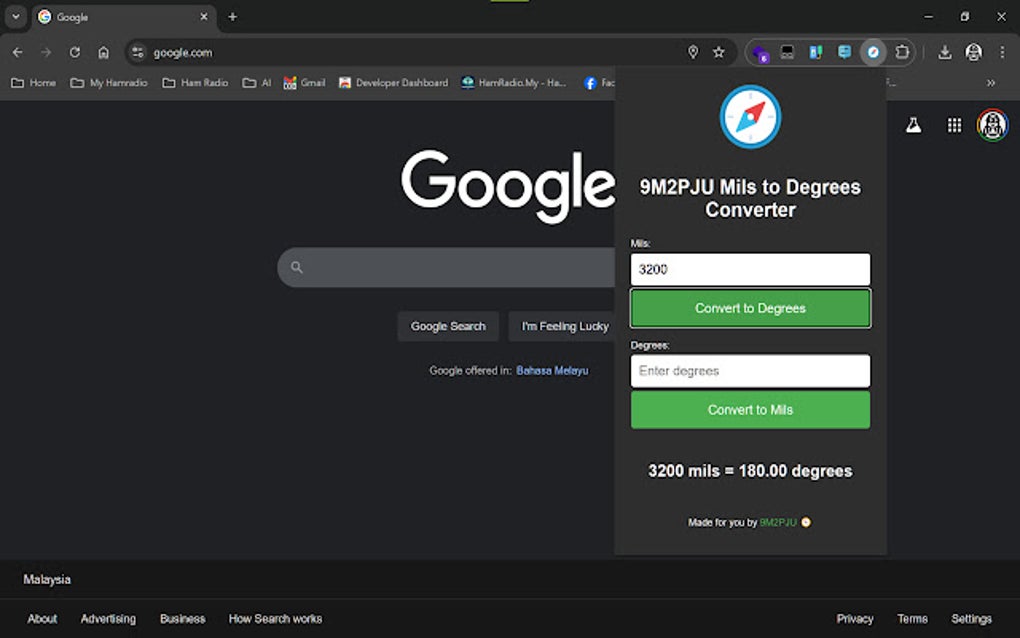Open the browser three-dot menu
The width and height of the screenshot is (1020, 638).
(x=1002, y=51)
